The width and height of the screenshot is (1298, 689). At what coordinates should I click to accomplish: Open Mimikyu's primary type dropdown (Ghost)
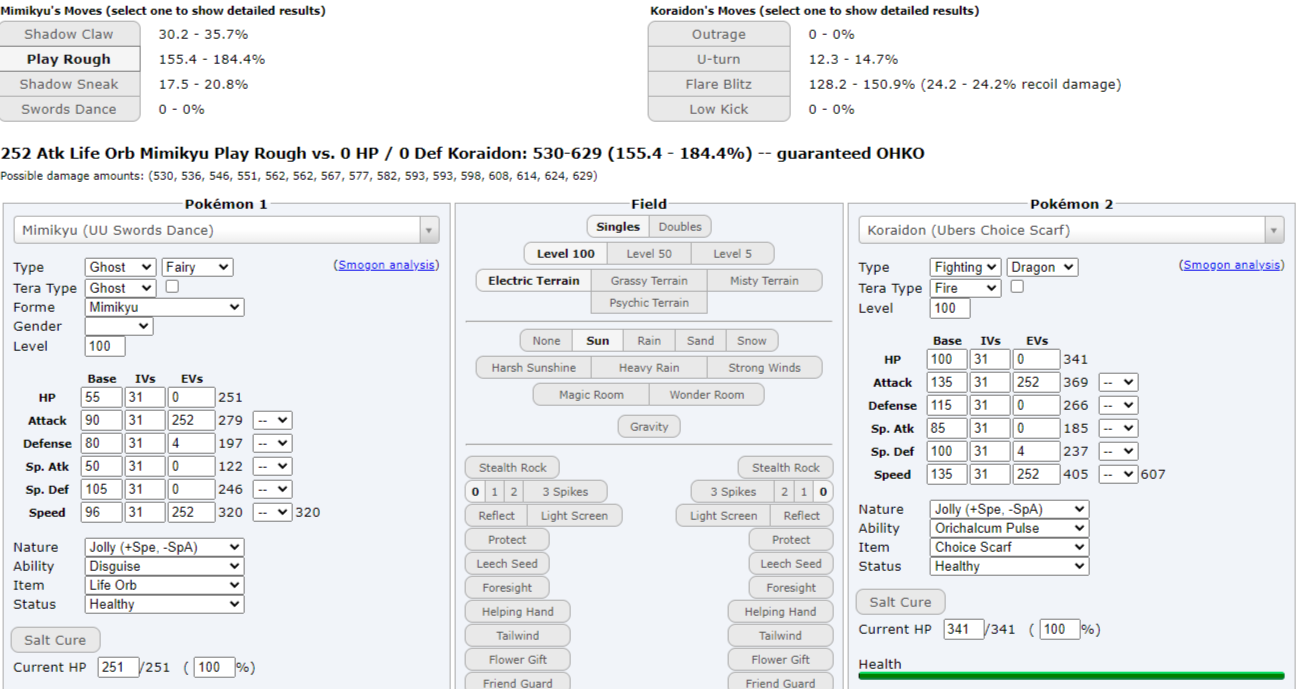point(120,267)
